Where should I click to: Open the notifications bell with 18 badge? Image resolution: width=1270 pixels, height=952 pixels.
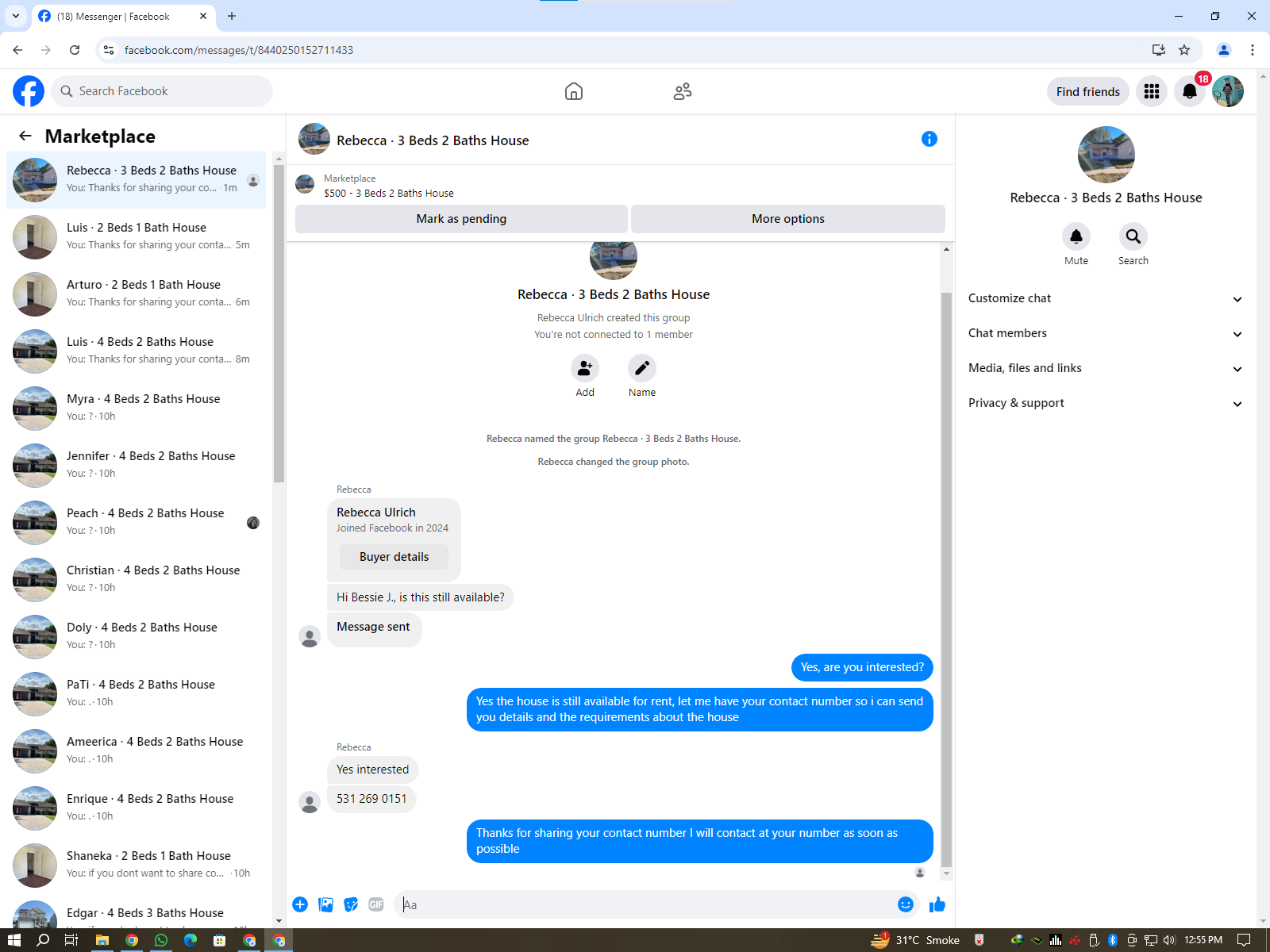[1190, 91]
